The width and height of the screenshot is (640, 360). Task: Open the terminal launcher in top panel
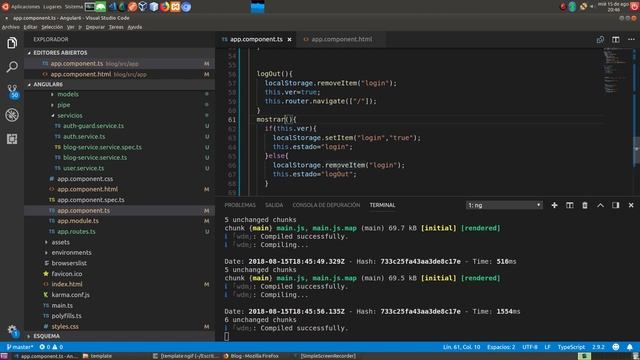[90, 7]
